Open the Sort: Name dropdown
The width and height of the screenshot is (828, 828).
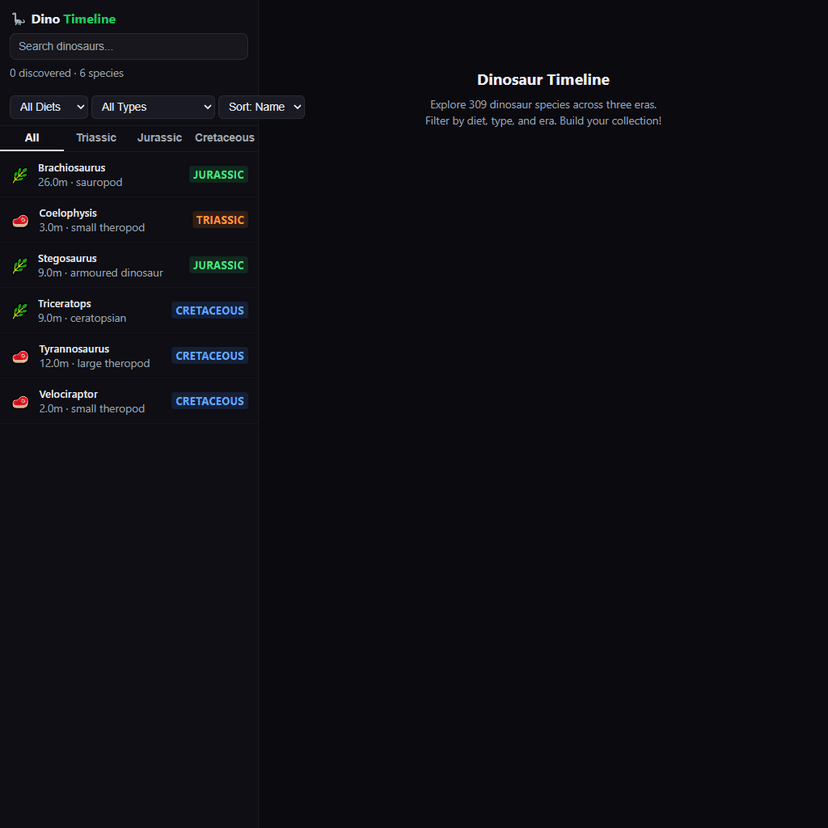point(261,107)
